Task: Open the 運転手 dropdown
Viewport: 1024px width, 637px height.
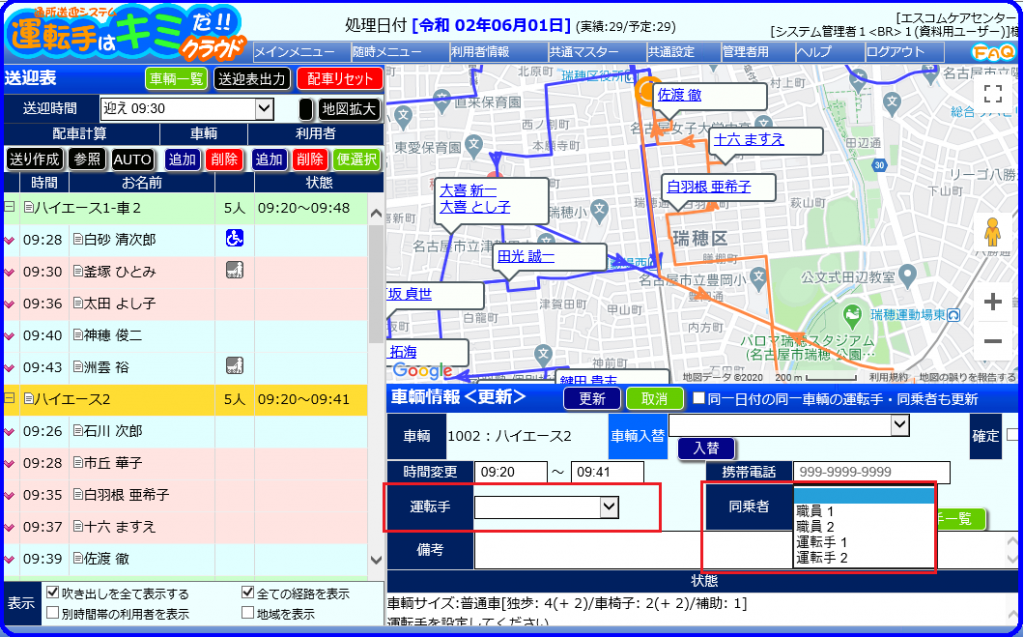Action: pyautogui.click(x=546, y=507)
